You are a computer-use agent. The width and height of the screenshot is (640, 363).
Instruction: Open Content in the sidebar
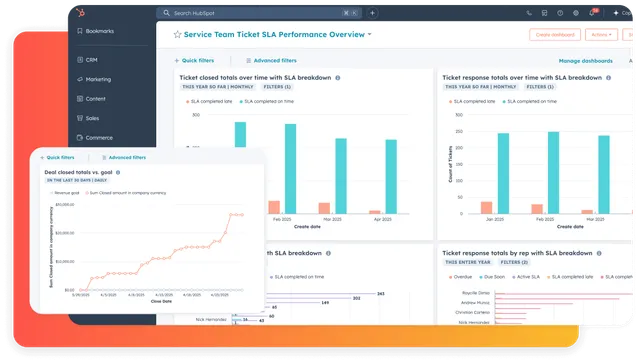point(91,99)
